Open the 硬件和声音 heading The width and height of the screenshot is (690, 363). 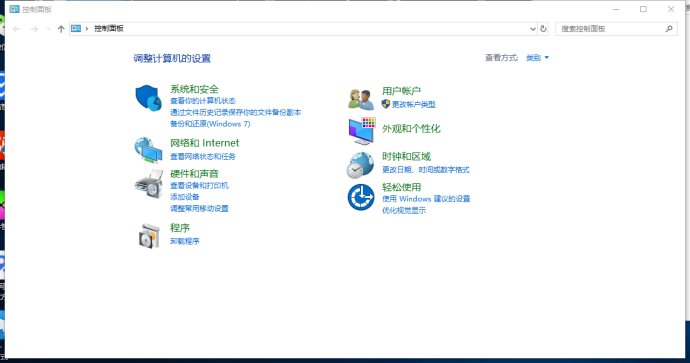[x=194, y=174]
